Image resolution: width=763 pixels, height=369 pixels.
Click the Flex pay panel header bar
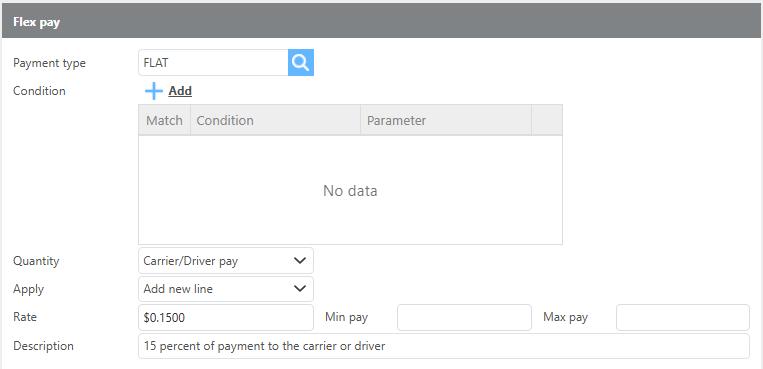click(382, 22)
